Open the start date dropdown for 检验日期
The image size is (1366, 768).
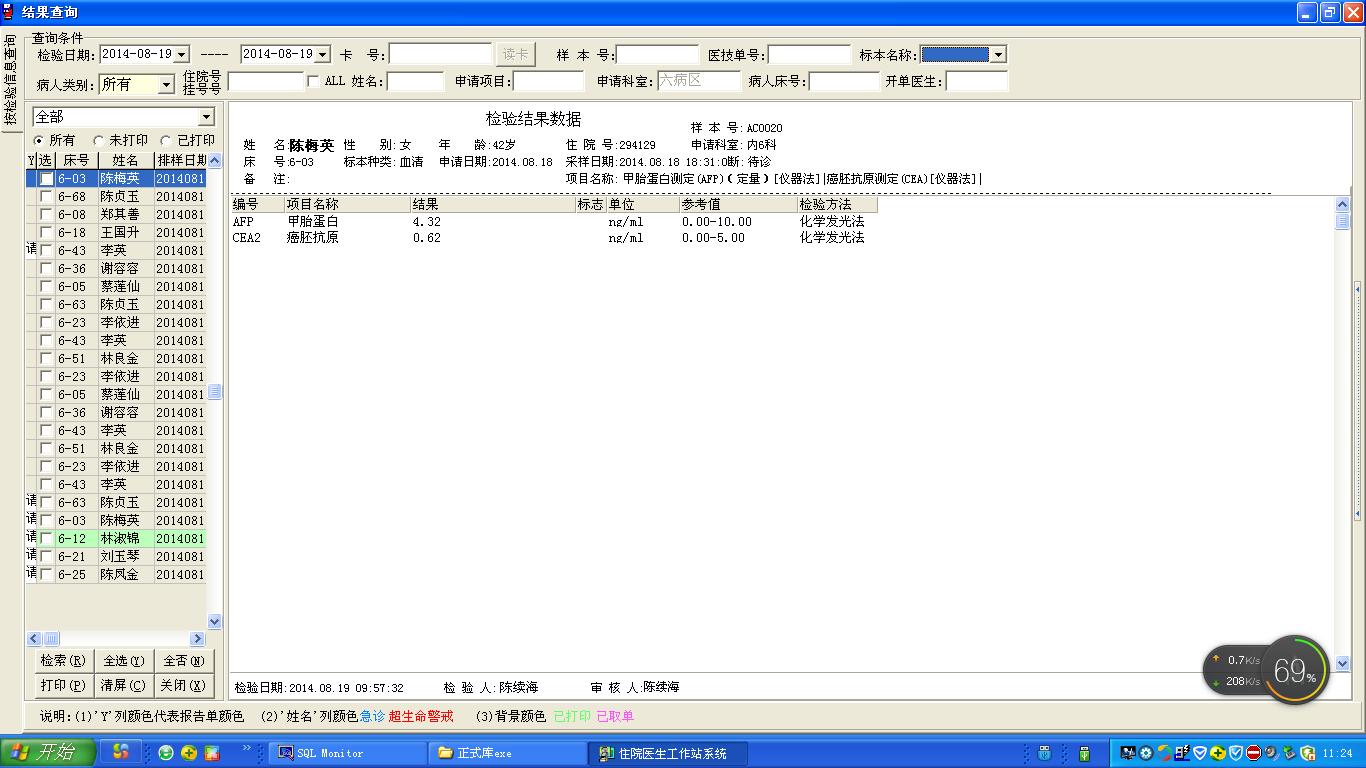tap(182, 54)
